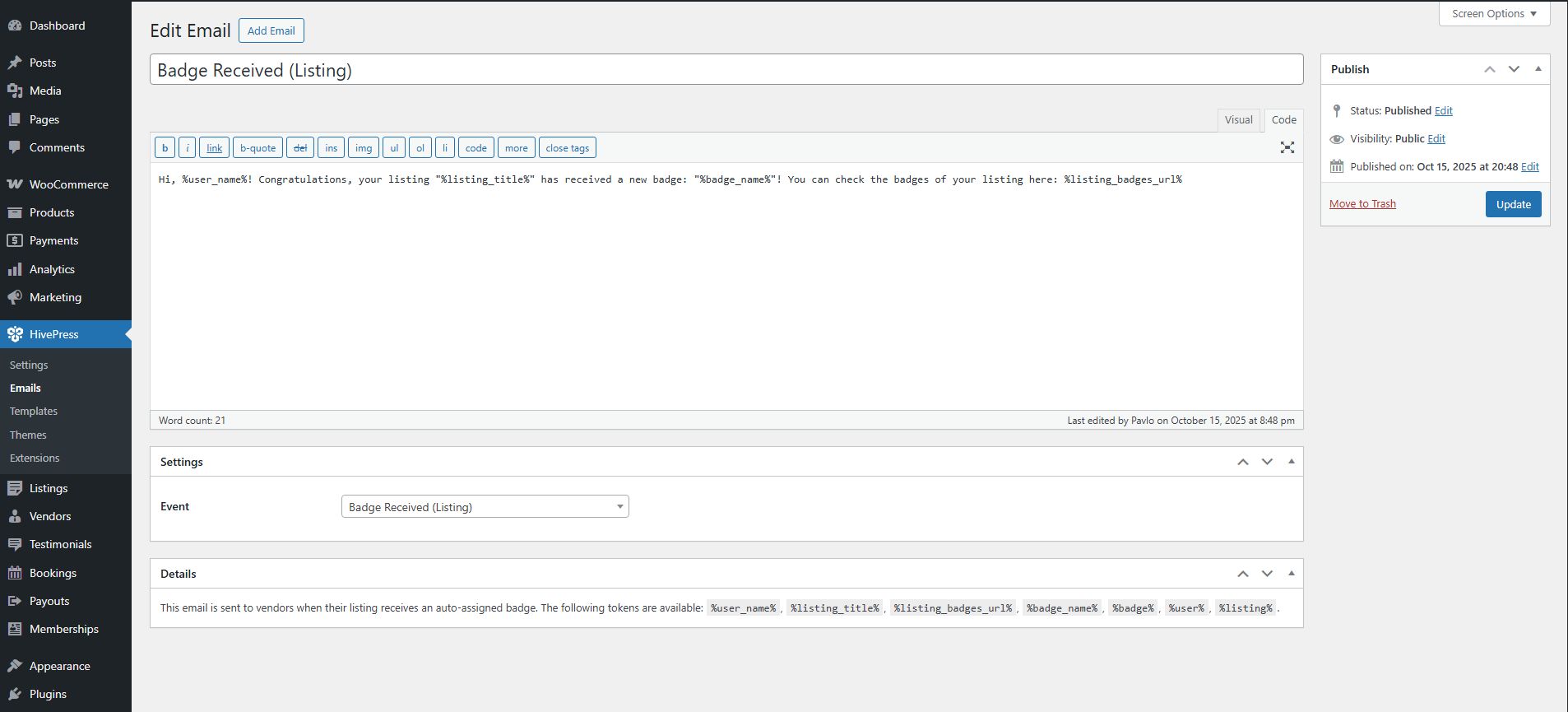Edit the Visibility link

(1436, 138)
